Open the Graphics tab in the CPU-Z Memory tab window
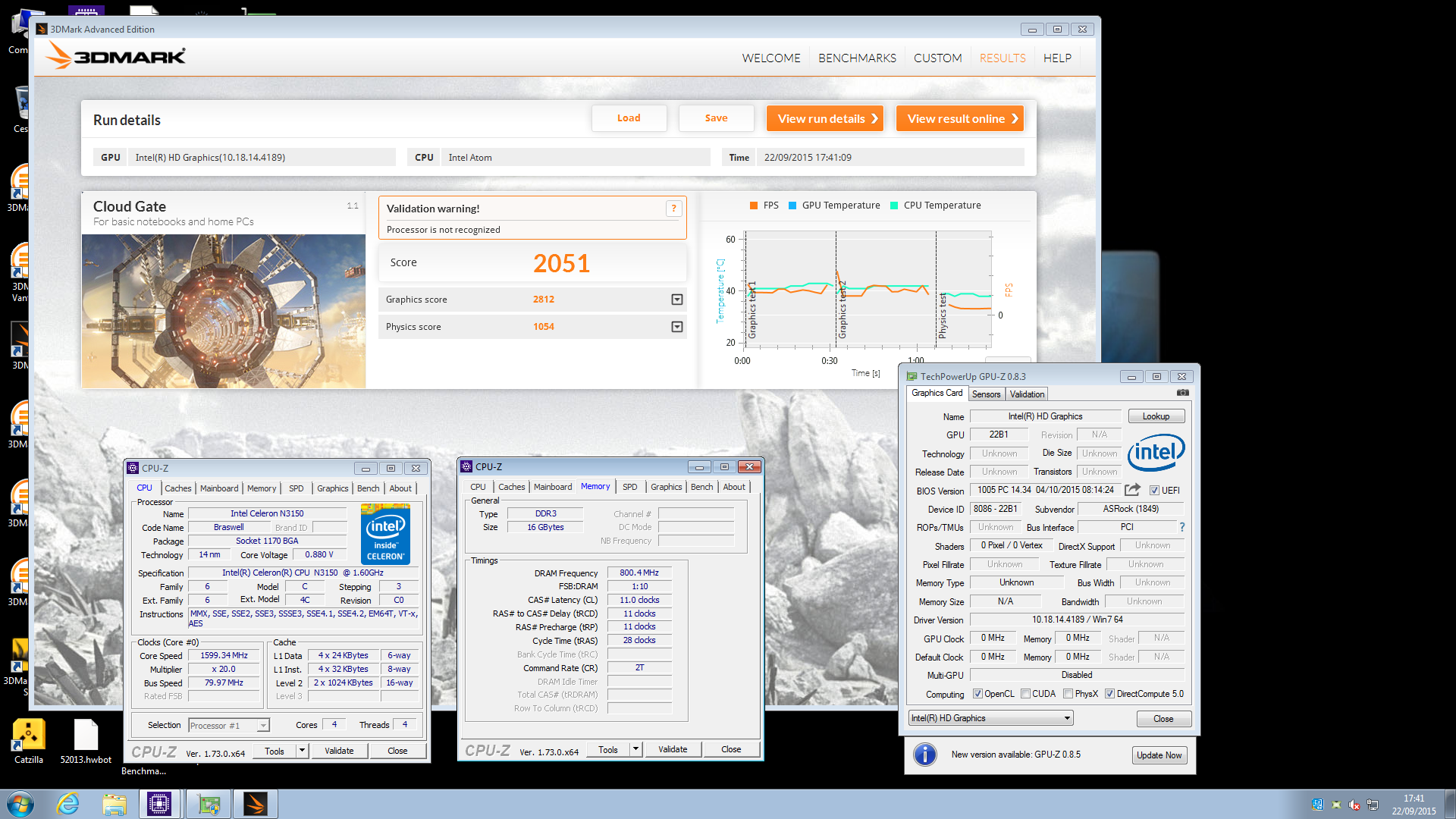Image resolution: width=1456 pixels, height=819 pixels. (667, 487)
